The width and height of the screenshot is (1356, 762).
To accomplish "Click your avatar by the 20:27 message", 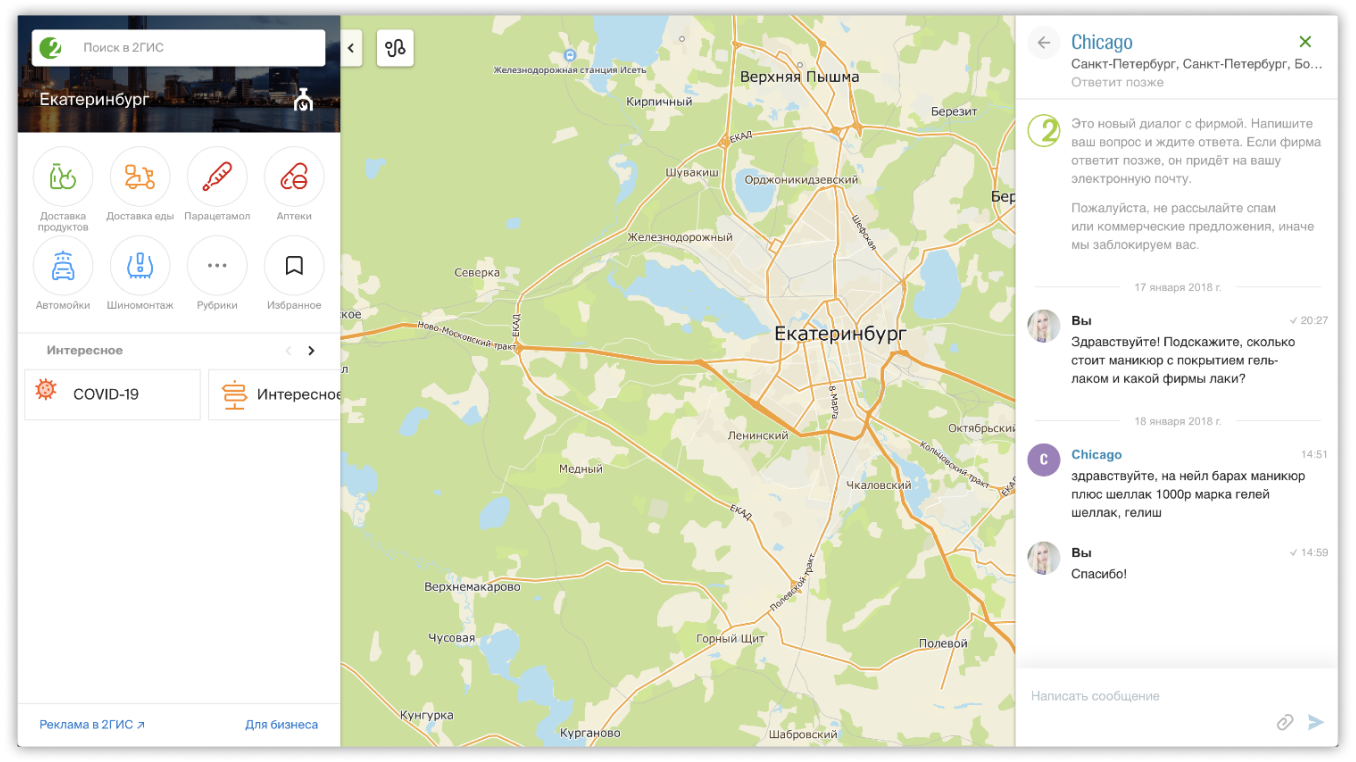I will click(1044, 326).
